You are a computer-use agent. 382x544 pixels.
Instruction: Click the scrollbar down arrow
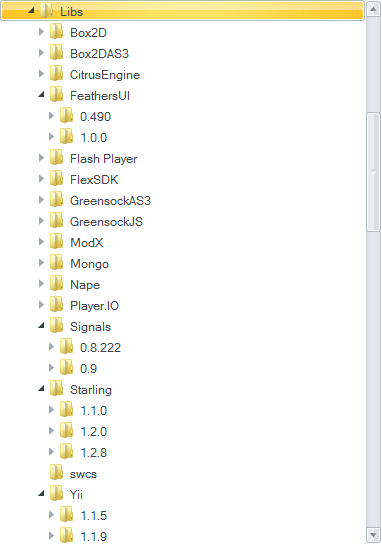(x=373, y=535)
